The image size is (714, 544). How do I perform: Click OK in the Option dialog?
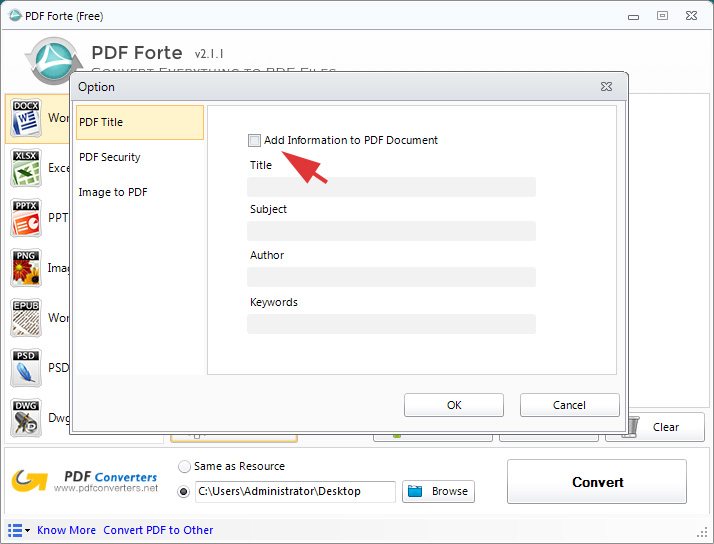point(454,405)
